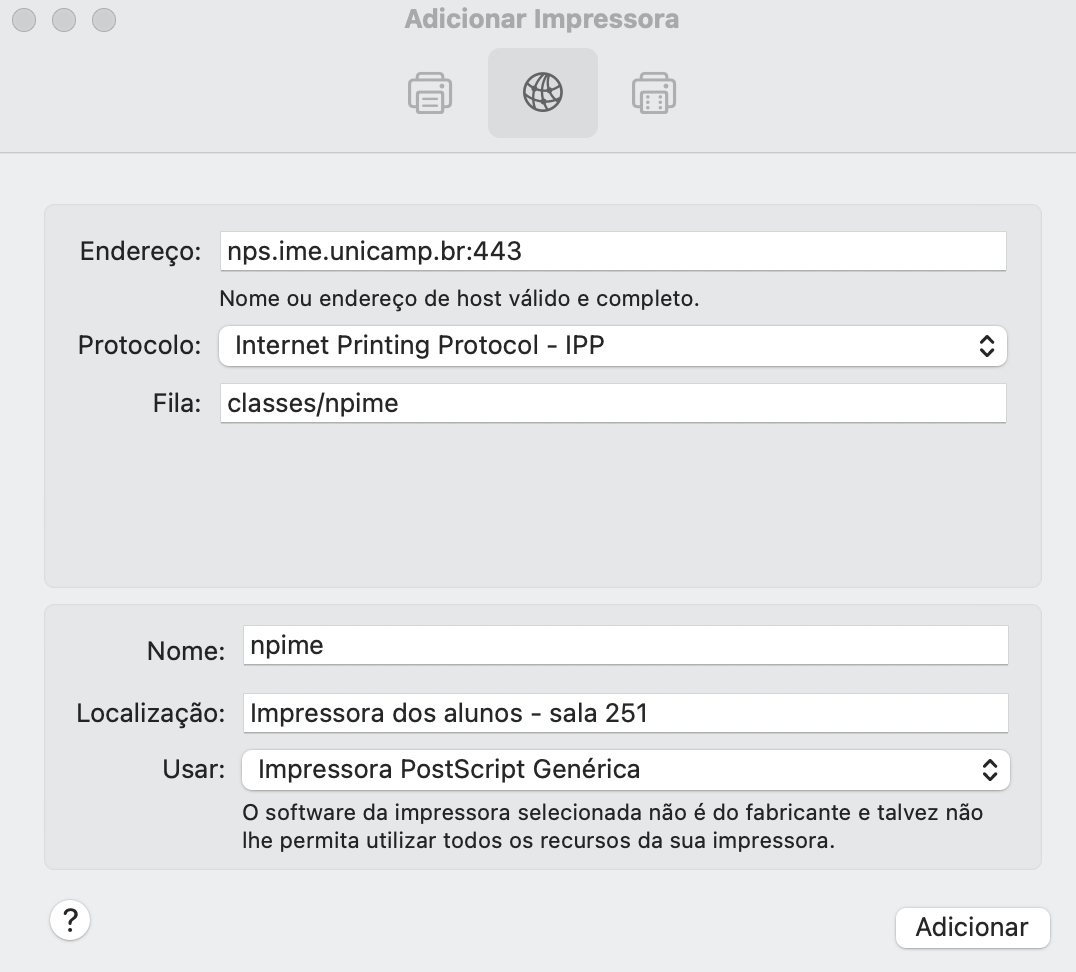Minimize the Adicionar Impressora window
The height and width of the screenshot is (972, 1076).
(x=64, y=19)
